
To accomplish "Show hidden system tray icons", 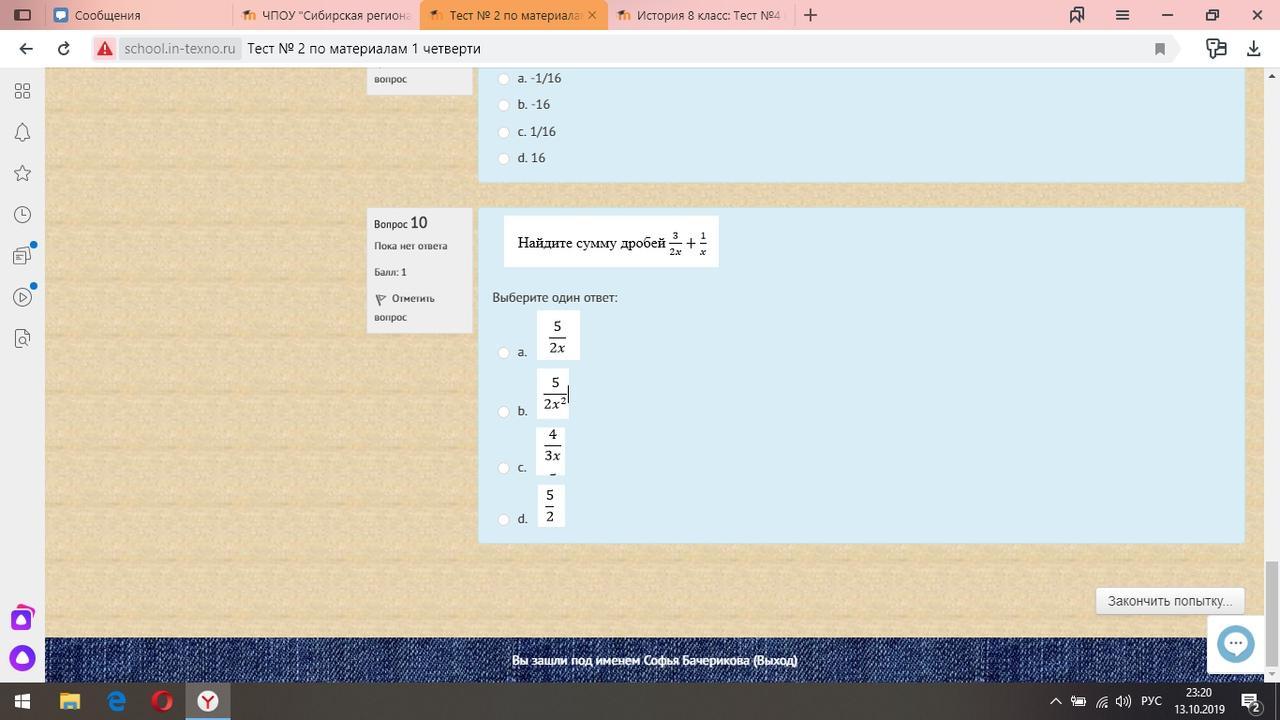I will 1055,701.
